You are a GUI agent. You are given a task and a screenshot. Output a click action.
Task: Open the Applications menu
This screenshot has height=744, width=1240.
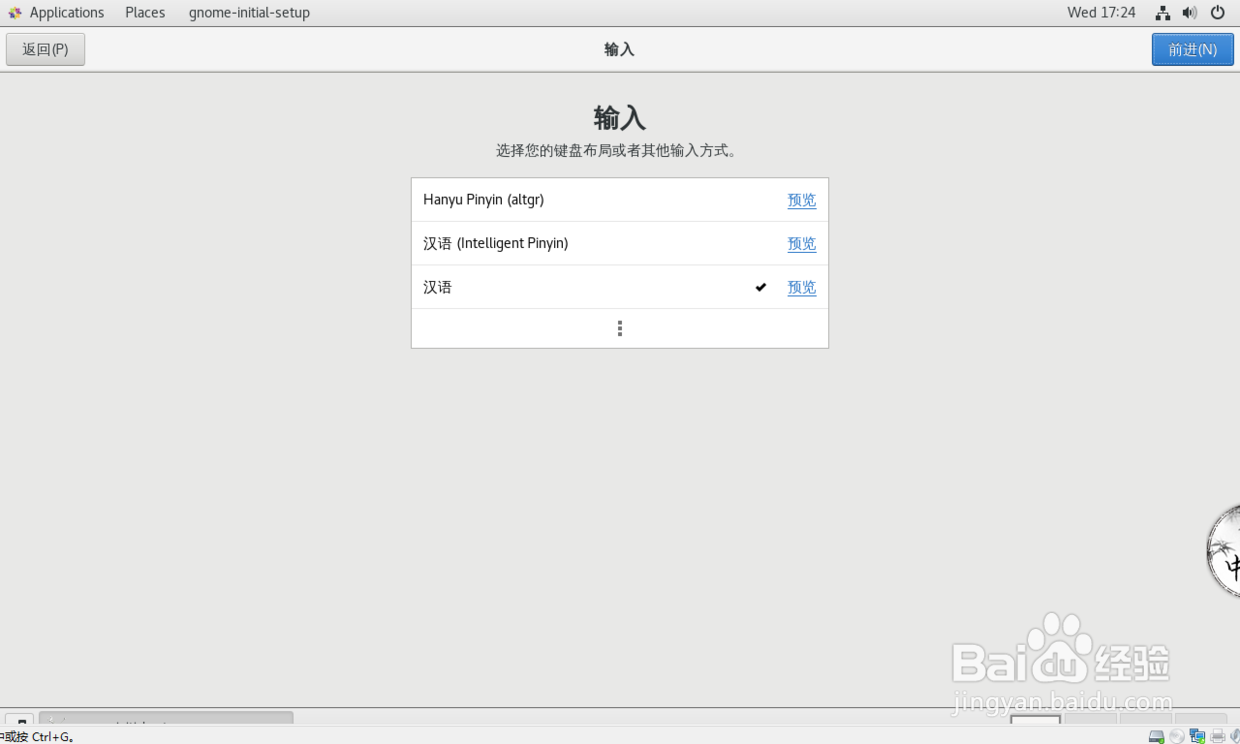pyautogui.click(x=67, y=12)
